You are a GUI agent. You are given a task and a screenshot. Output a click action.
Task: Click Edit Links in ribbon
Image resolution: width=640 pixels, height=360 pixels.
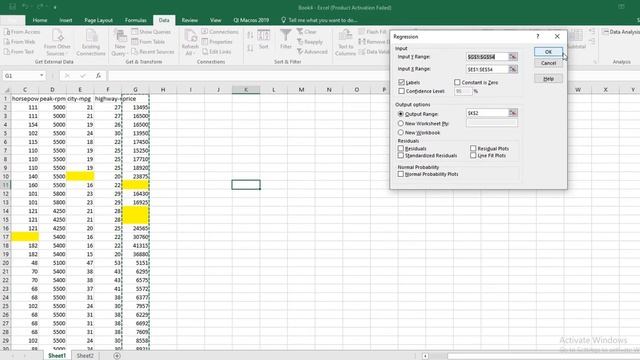216,52
